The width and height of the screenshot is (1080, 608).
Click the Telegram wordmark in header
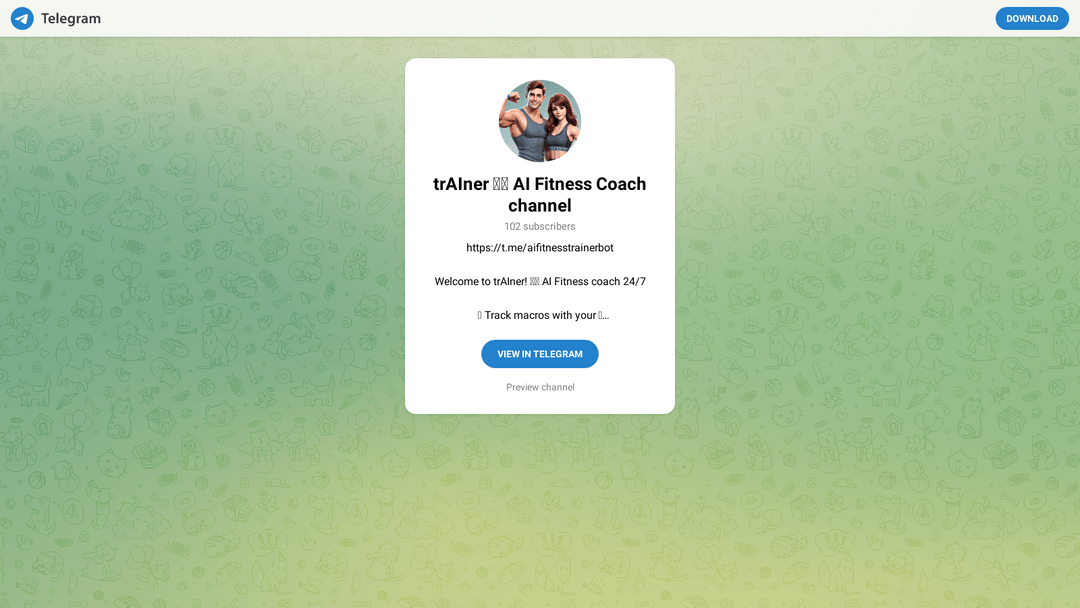(x=70, y=19)
